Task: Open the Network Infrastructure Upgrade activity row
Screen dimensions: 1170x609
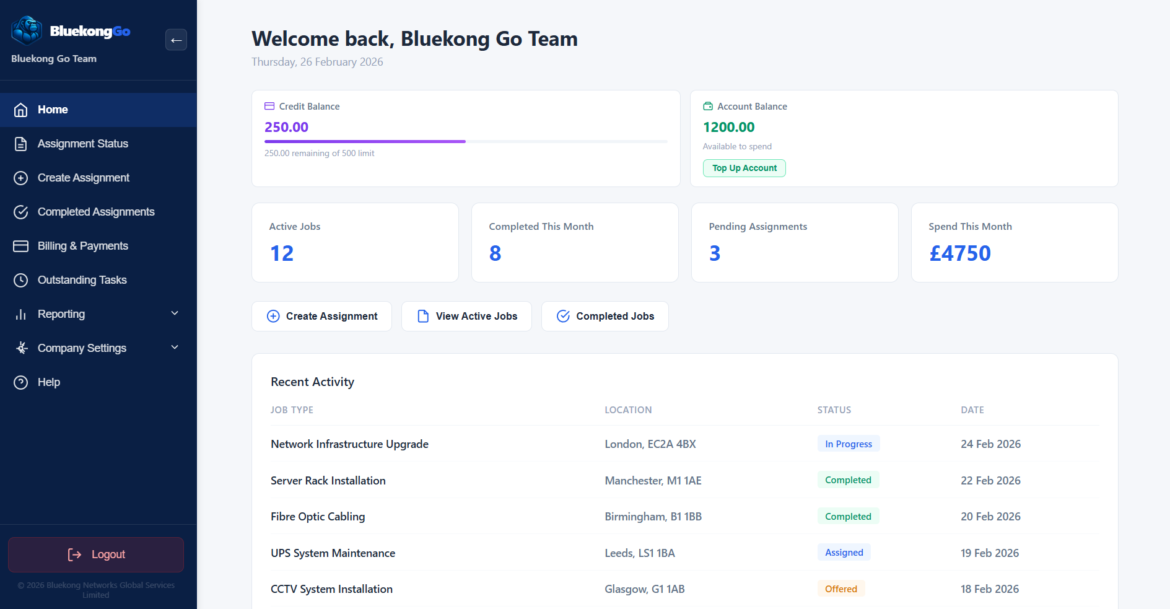Action: (x=349, y=444)
